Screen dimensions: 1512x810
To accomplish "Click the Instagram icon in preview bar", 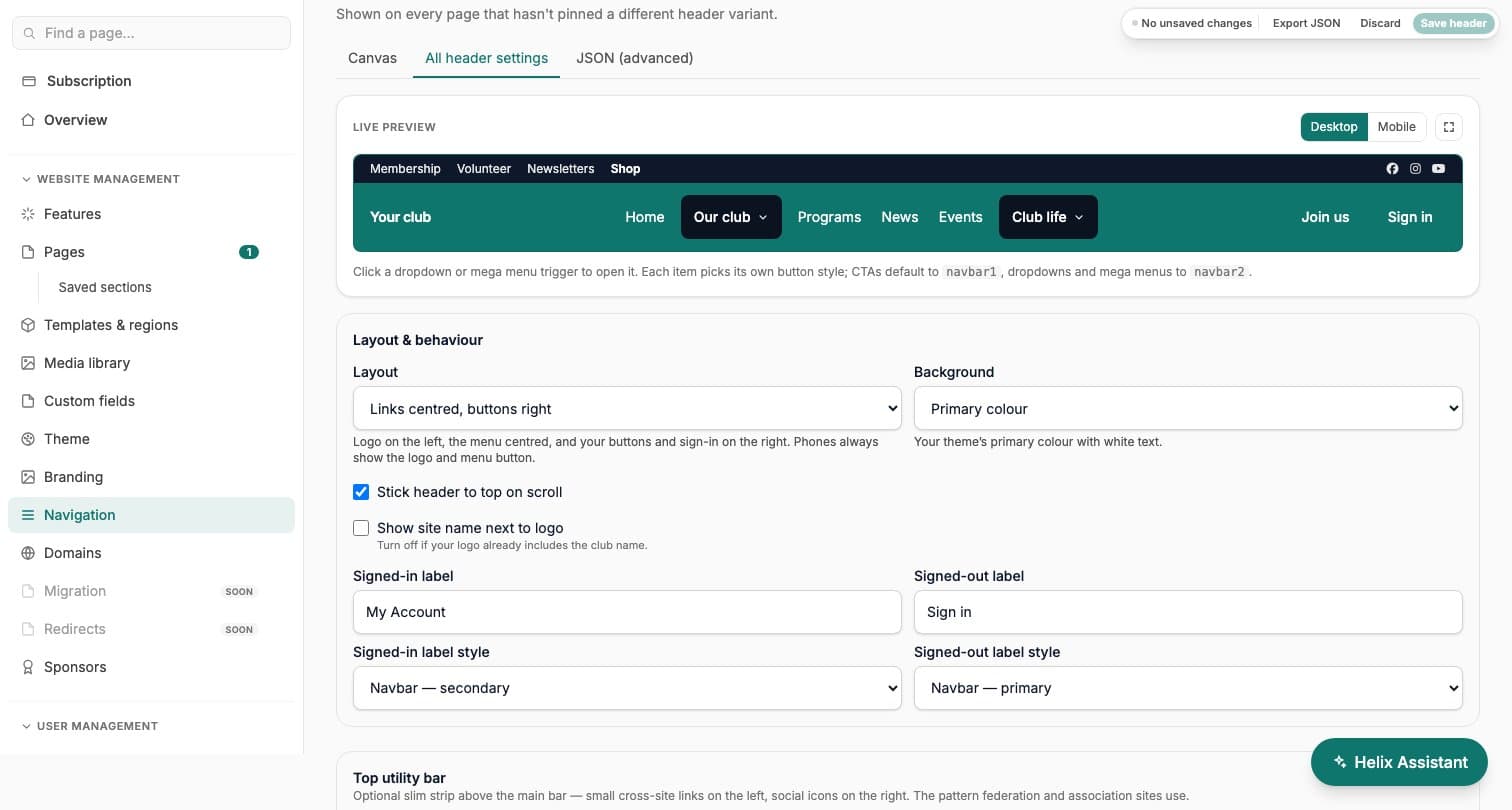I will (1415, 169).
